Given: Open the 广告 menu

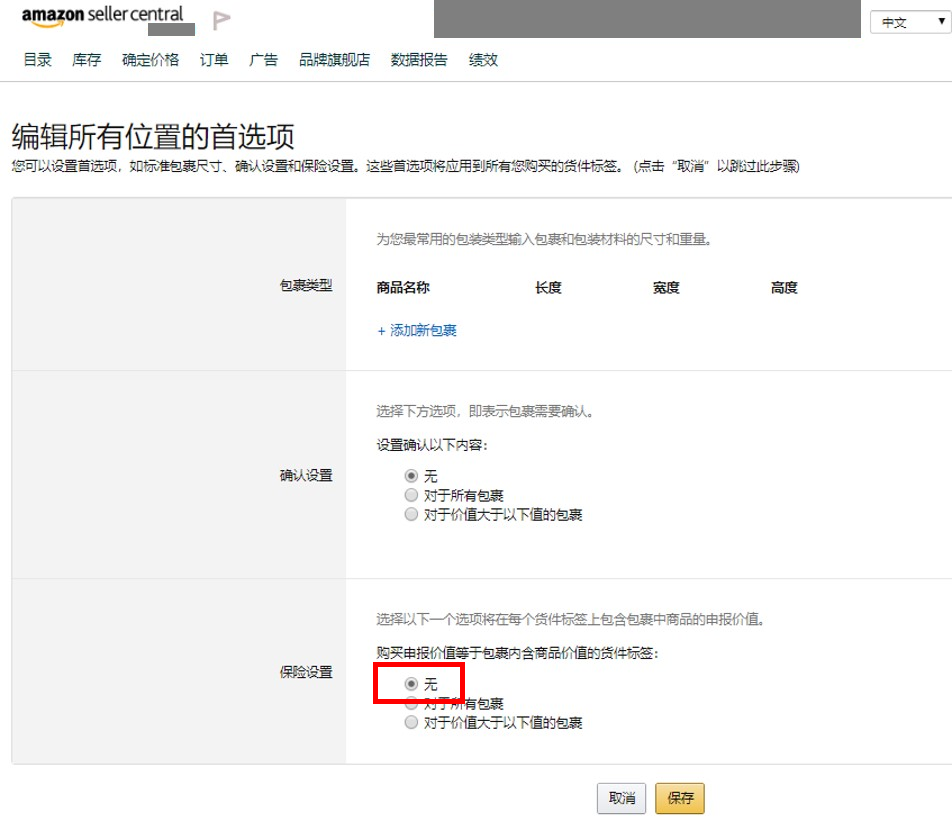Looking at the screenshot, I should [x=262, y=60].
